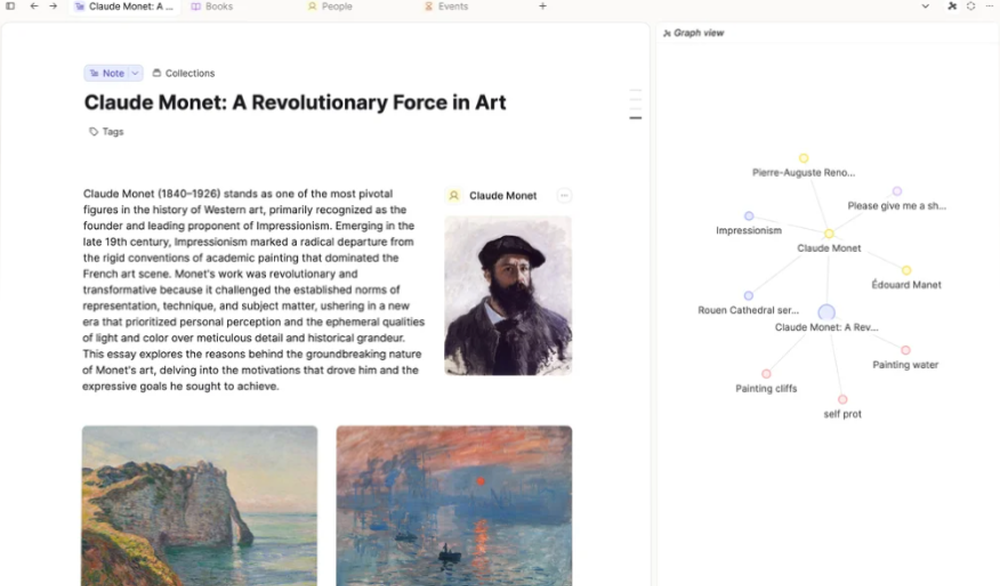Image resolution: width=1000 pixels, height=586 pixels.
Task: Click the graph view toolbar icon
Action: coord(952,6)
